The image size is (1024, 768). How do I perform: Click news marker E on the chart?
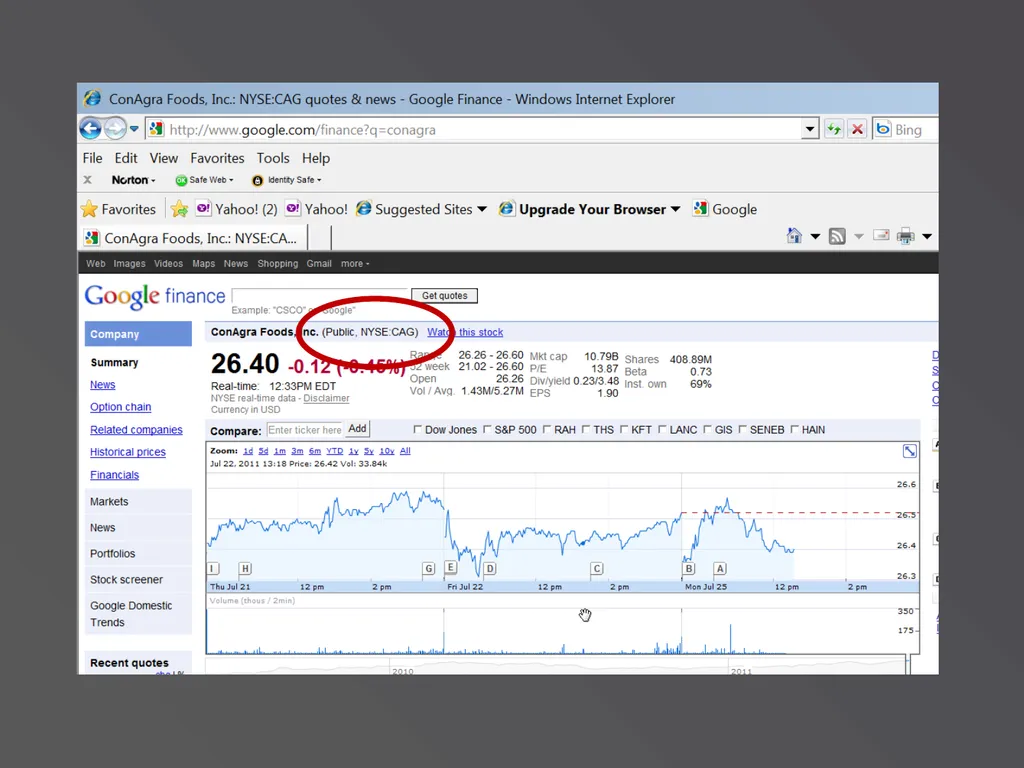click(x=451, y=567)
